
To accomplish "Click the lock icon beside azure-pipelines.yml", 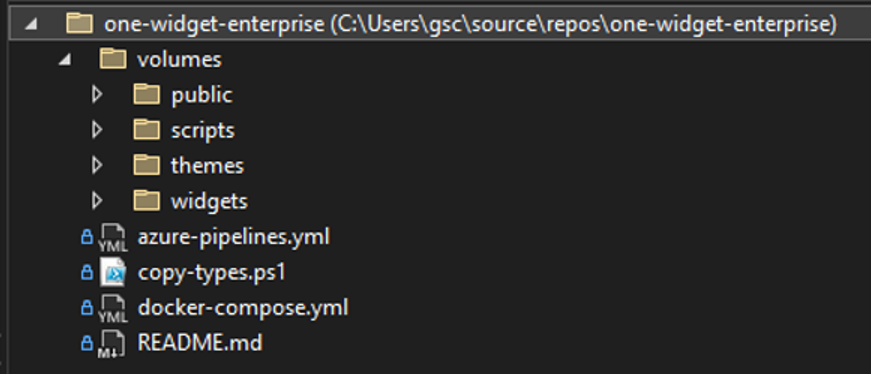I will click(x=87, y=237).
